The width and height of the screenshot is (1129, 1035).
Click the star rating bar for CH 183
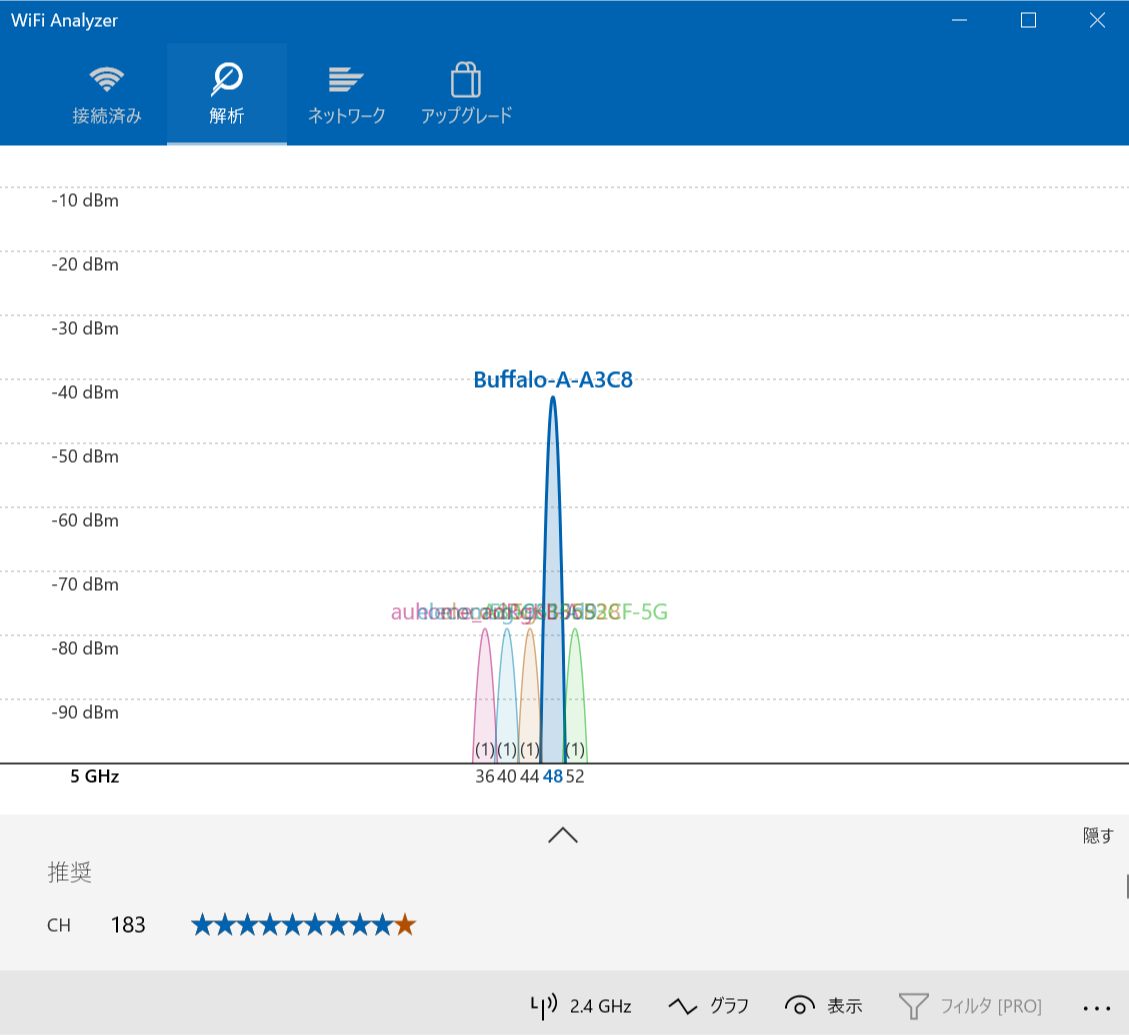tap(303, 925)
